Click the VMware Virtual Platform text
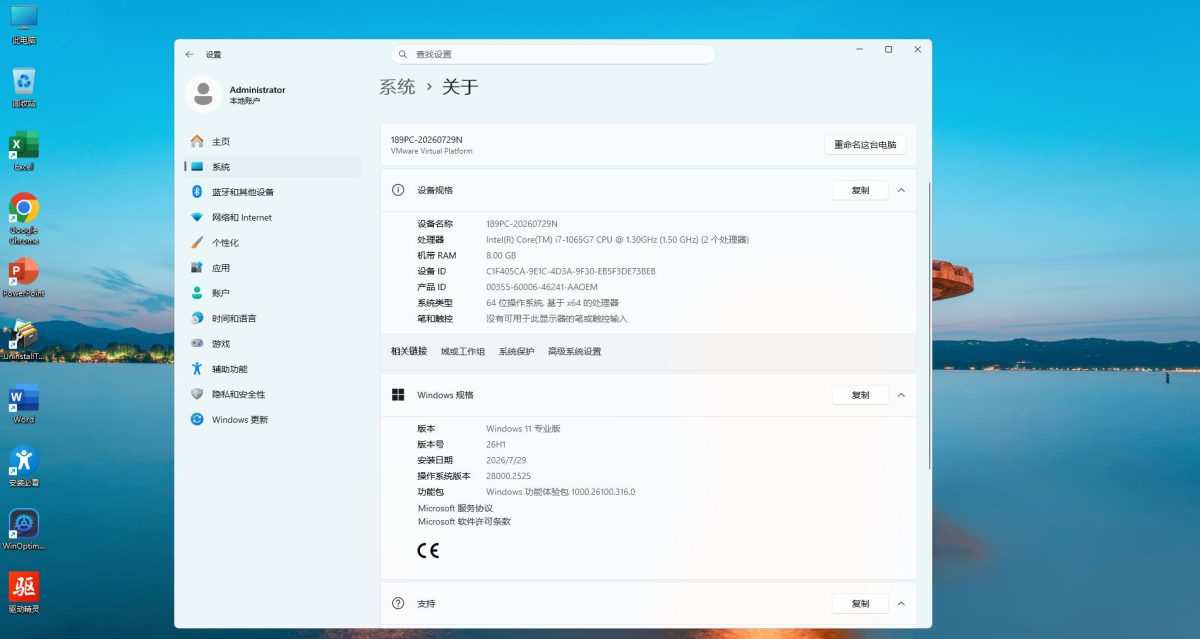Viewport: 1200px width, 639px height. pyautogui.click(x=431, y=151)
